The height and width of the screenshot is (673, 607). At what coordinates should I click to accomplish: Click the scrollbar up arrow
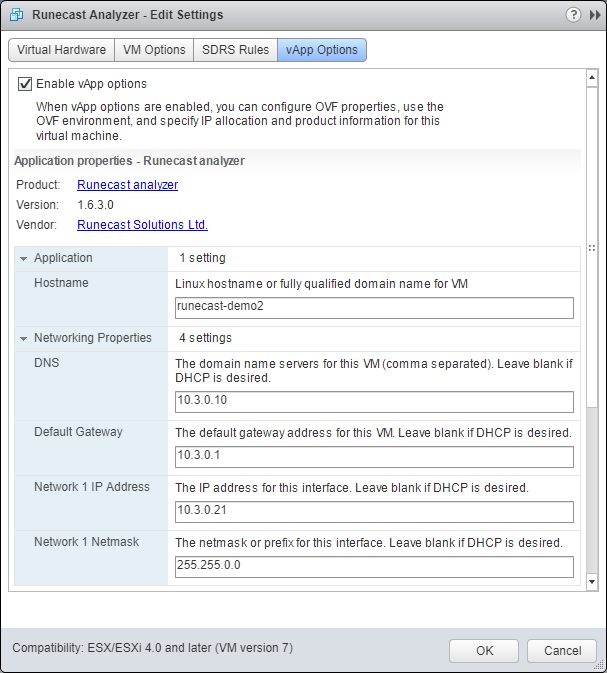[592, 78]
